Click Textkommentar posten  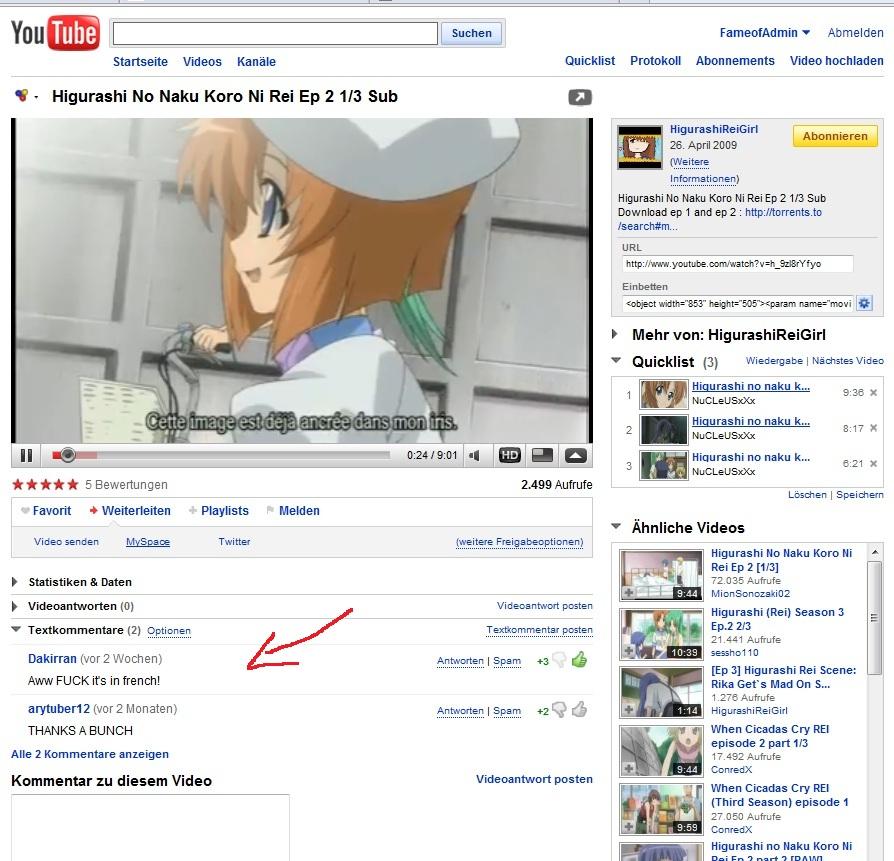539,630
